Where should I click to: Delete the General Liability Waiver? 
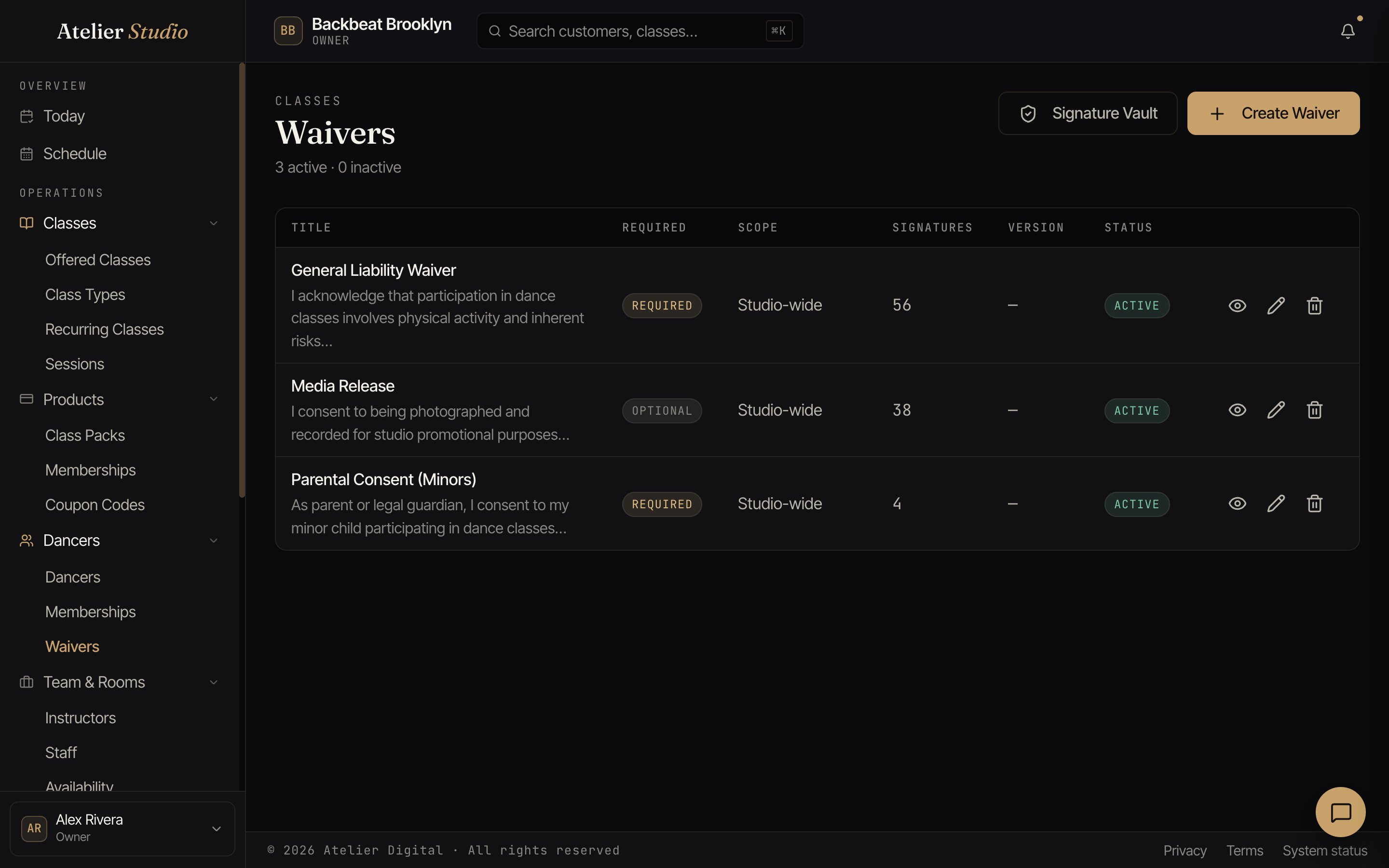pyautogui.click(x=1314, y=305)
